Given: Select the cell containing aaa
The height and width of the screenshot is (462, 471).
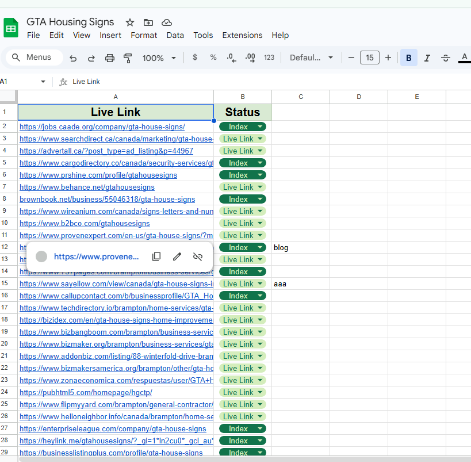Looking at the screenshot, I should [x=300, y=284].
